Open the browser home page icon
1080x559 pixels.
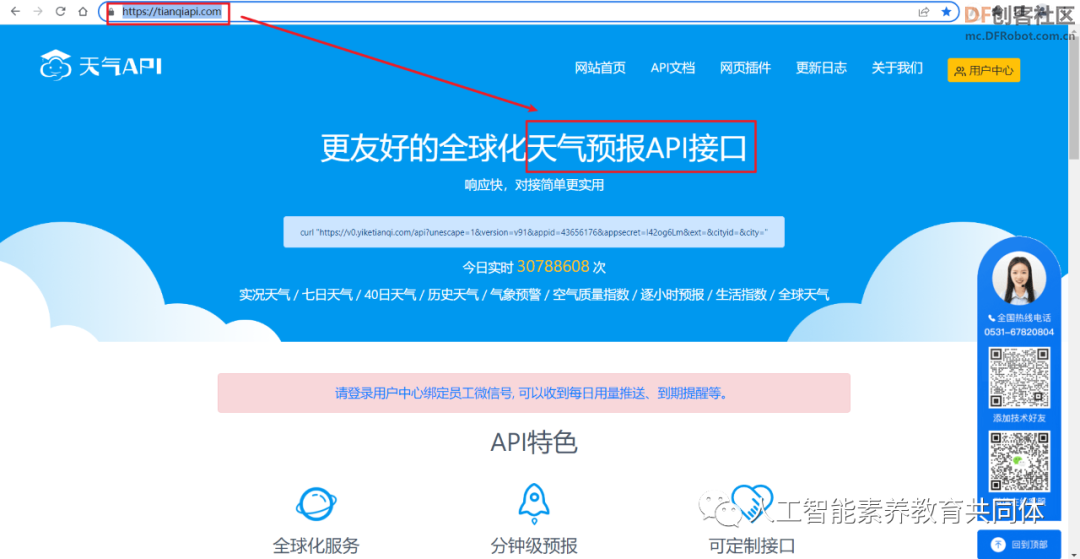coord(83,12)
